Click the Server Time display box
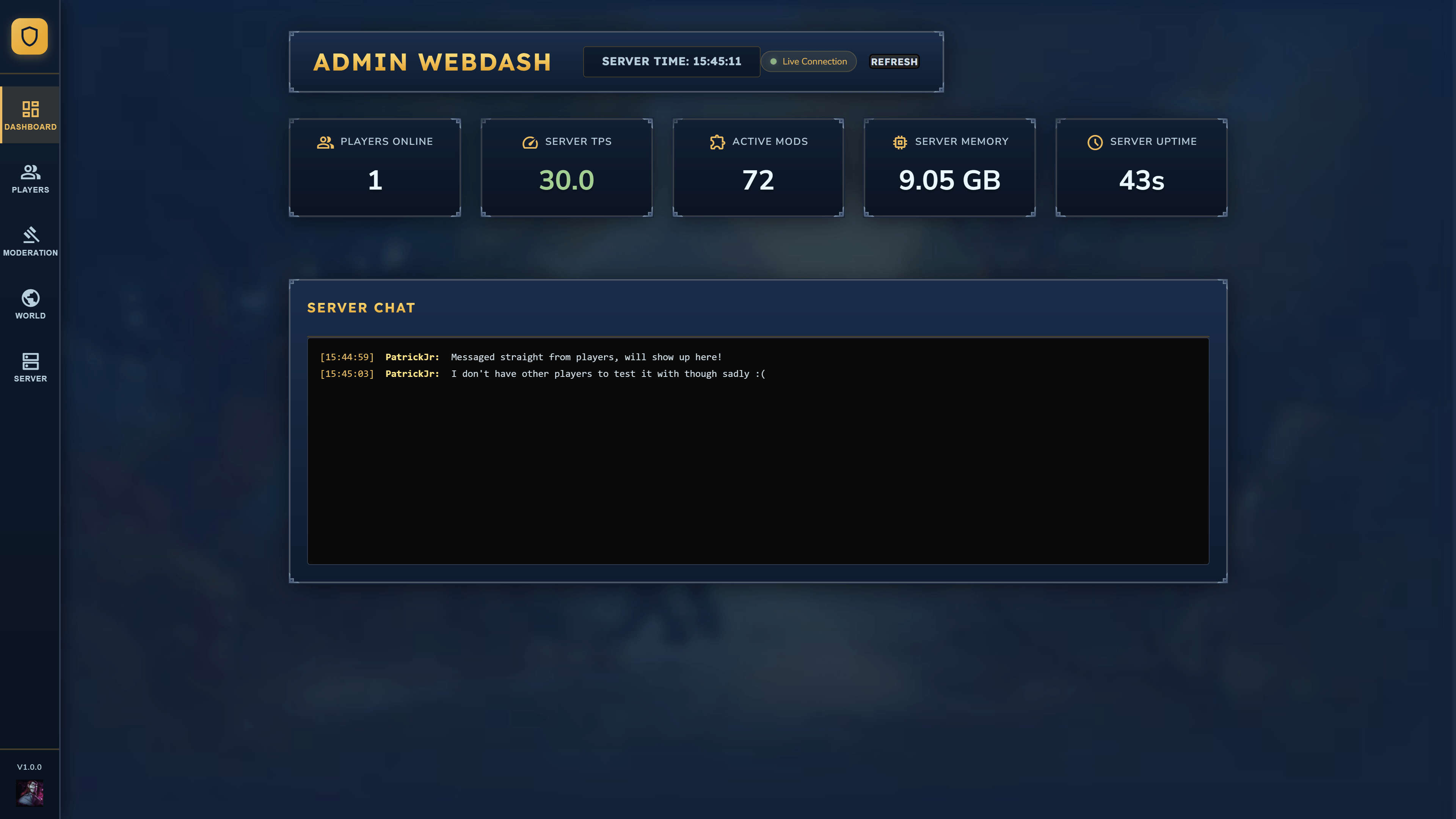The image size is (1456, 819). coord(672,61)
